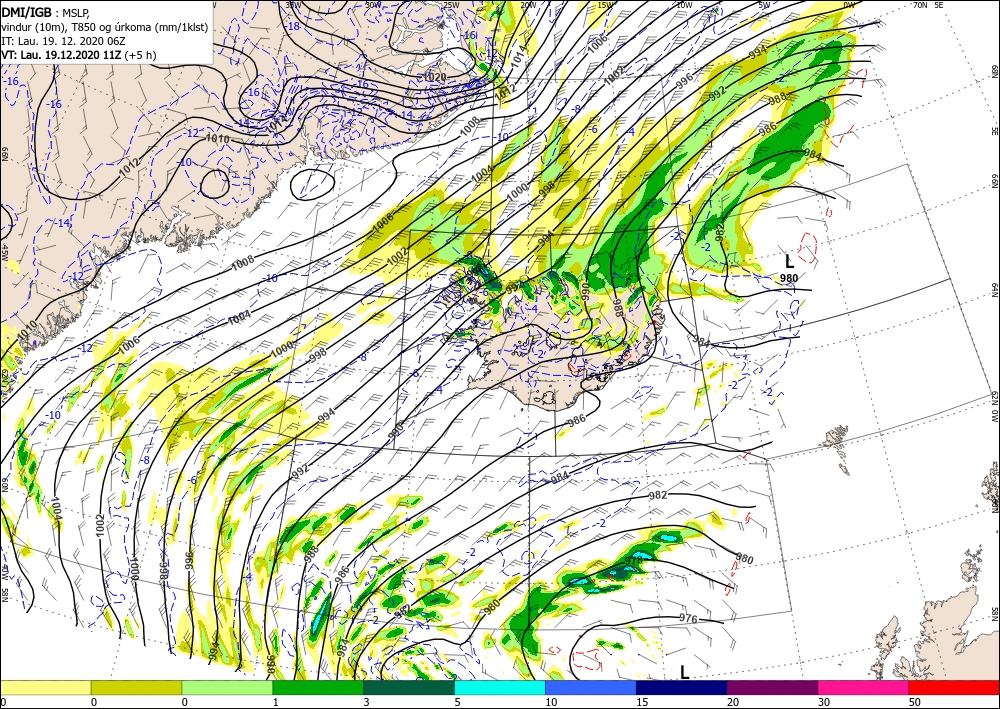Click the "10W" longitude label
1000x709 pixels.
click(x=684, y=4)
